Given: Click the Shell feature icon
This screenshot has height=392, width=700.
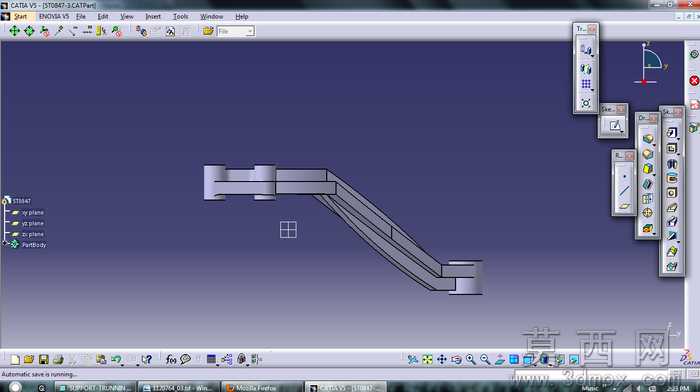Looking at the screenshot, I should click(648, 184).
